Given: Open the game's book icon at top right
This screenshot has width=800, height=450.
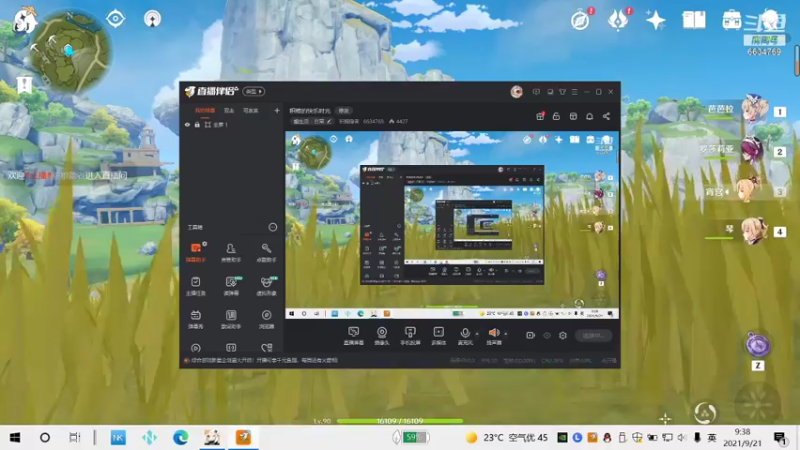Looking at the screenshot, I should (x=694, y=20).
